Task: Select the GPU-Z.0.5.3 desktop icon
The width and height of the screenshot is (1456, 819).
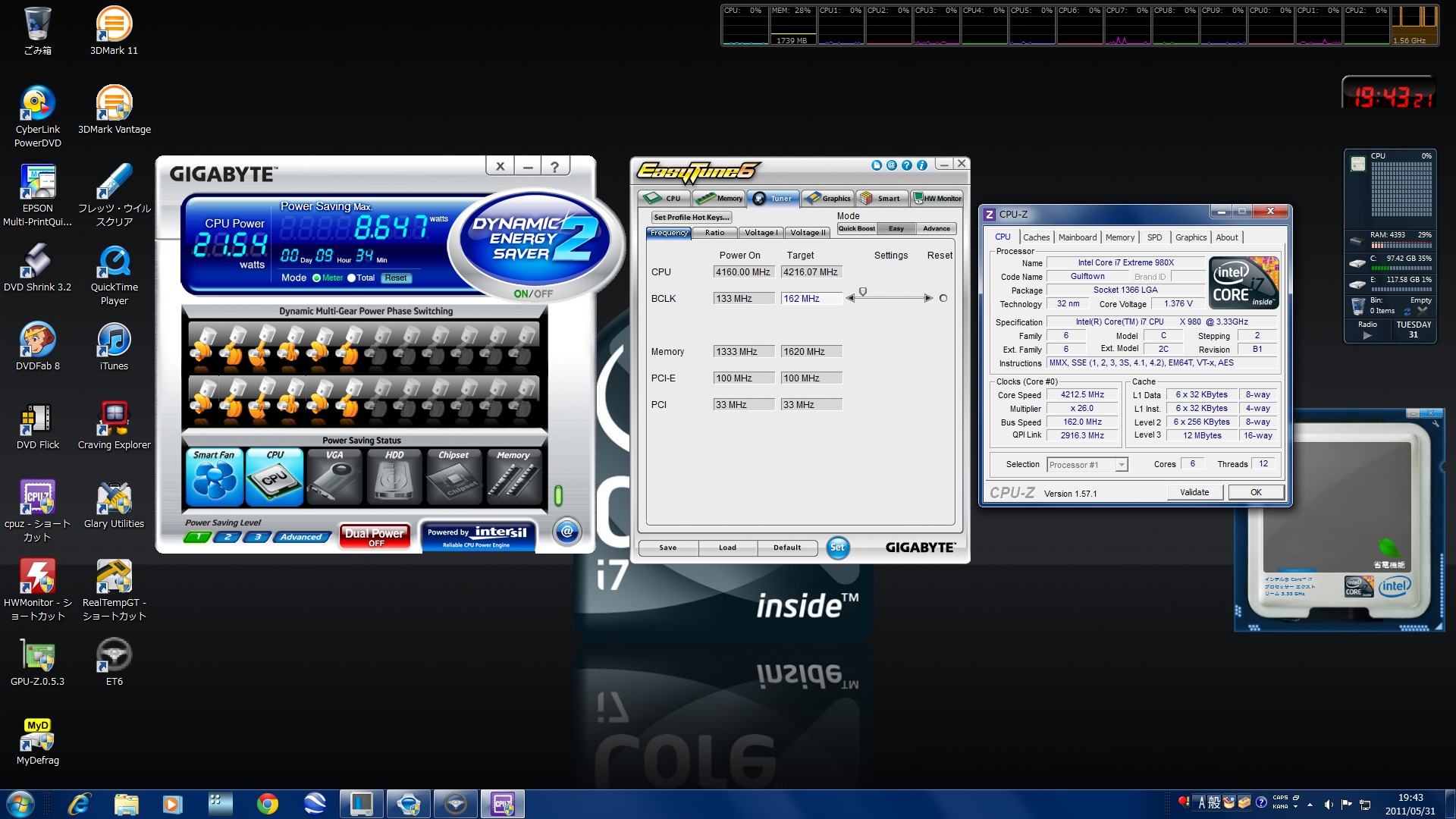Action: [x=38, y=663]
